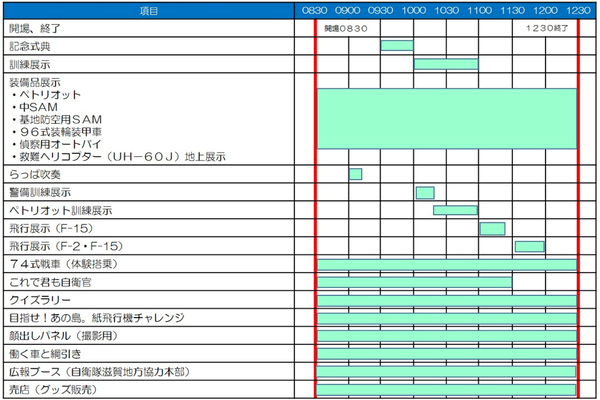The height and width of the screenshot is (400, 600).
Task: Click the 飛行展示 (F-15) row label
Action: click(x=51, y=228)
